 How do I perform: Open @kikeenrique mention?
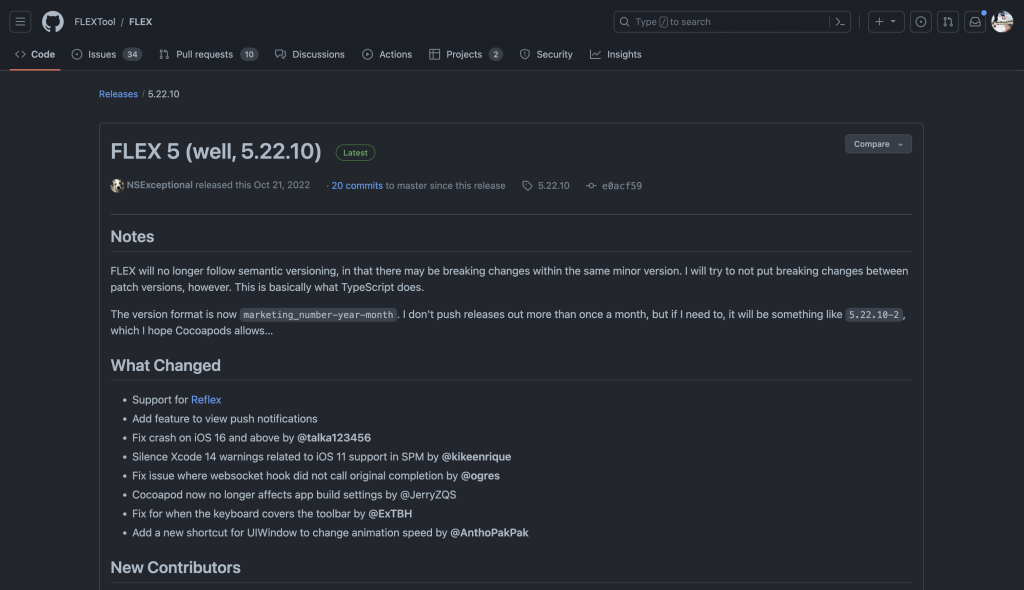[x=476, y=456]
